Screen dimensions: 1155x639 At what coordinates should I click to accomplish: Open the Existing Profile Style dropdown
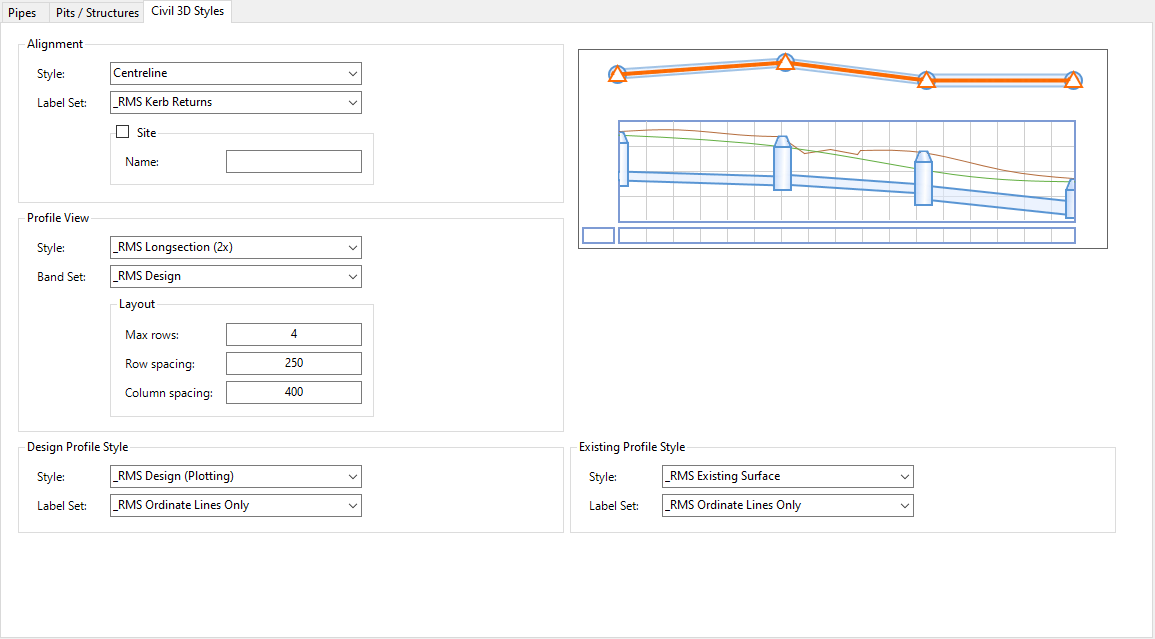787,477
